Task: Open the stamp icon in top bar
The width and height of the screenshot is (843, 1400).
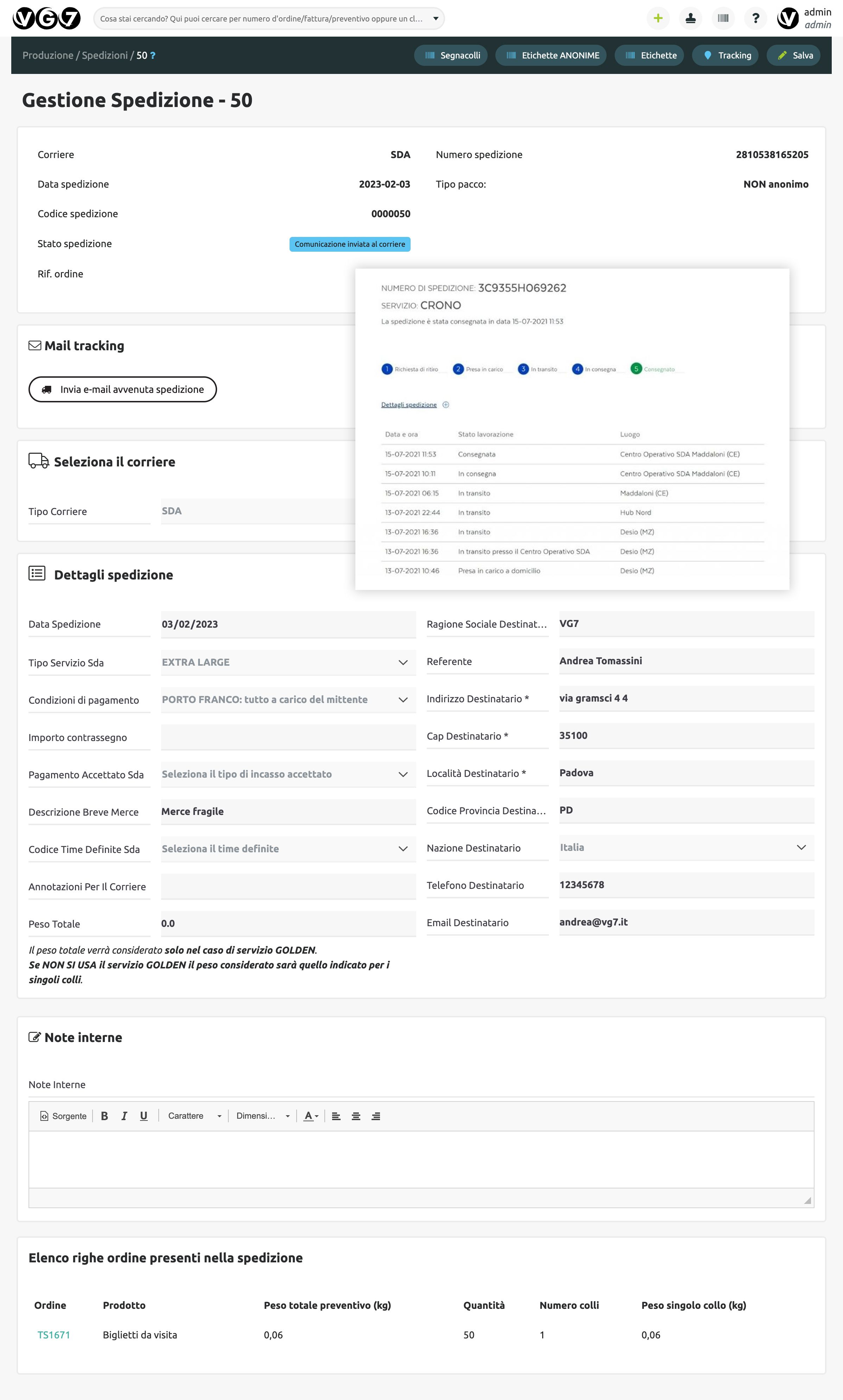Action: [x=690, y=18]
